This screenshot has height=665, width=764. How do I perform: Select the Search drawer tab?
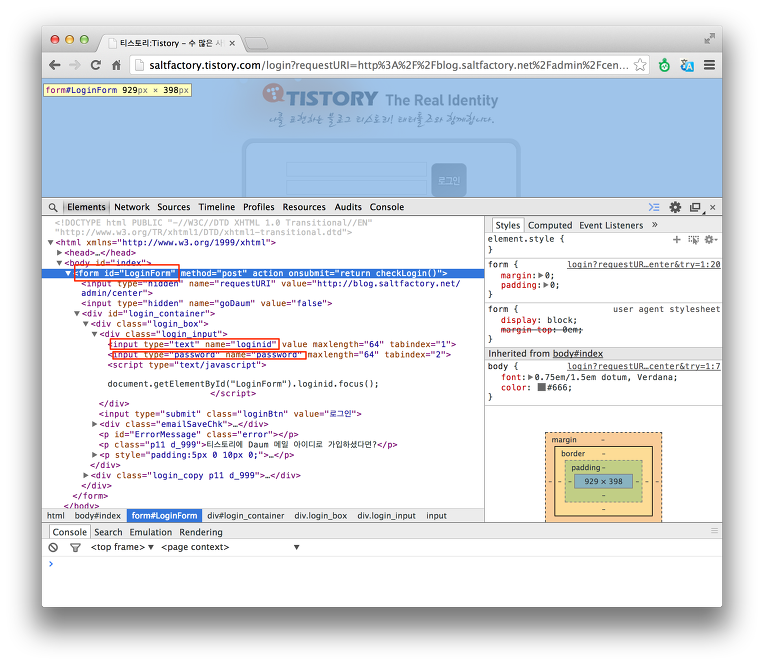[108, 532]
